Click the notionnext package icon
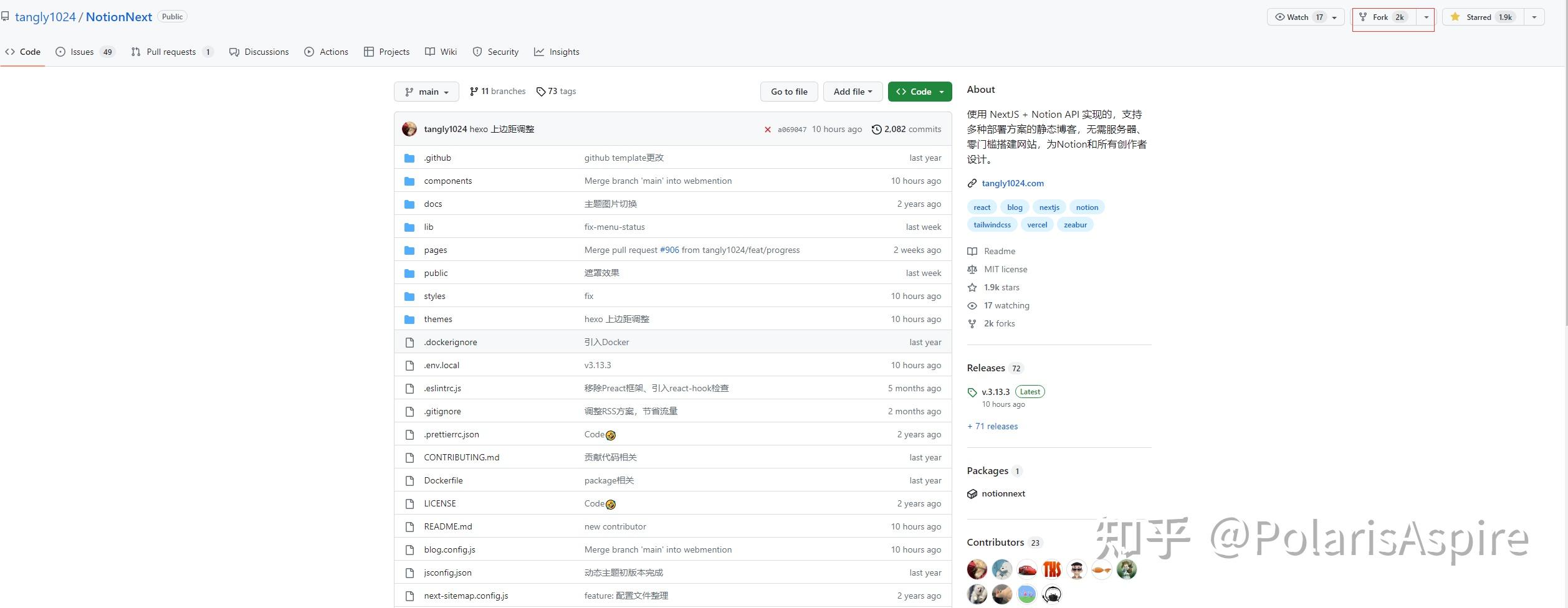 (x=972, y=494)
